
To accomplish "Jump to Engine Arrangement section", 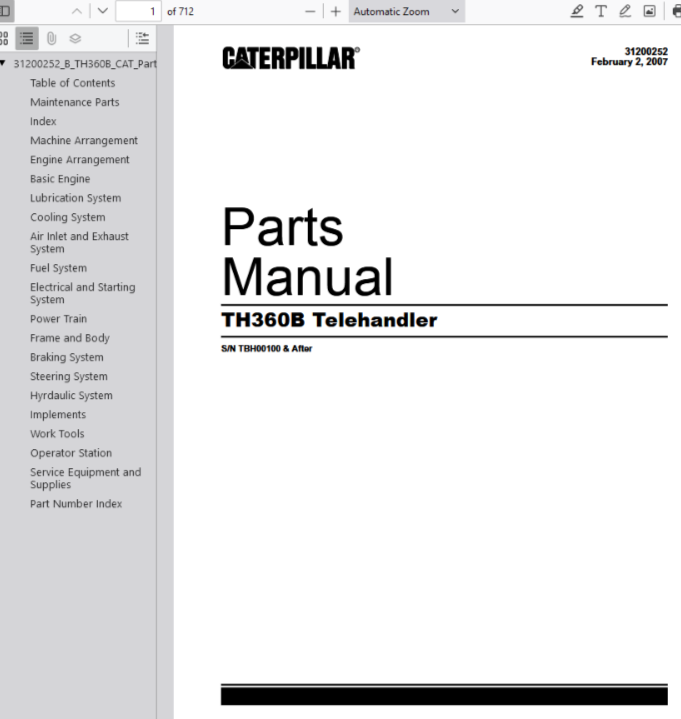I will tap(80, 160).
